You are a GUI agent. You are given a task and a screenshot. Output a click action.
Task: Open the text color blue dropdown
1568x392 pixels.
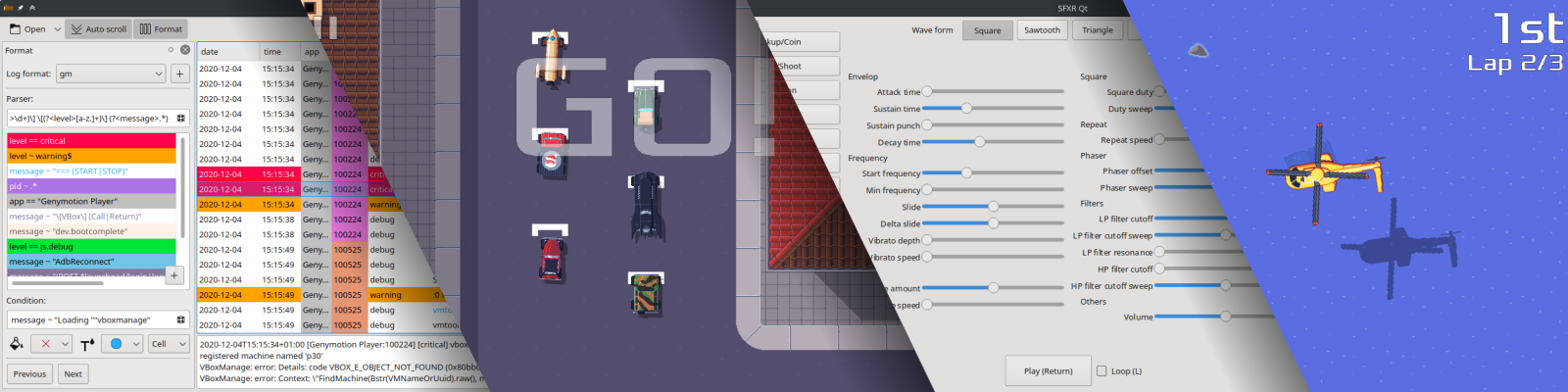tap(136, 344)
